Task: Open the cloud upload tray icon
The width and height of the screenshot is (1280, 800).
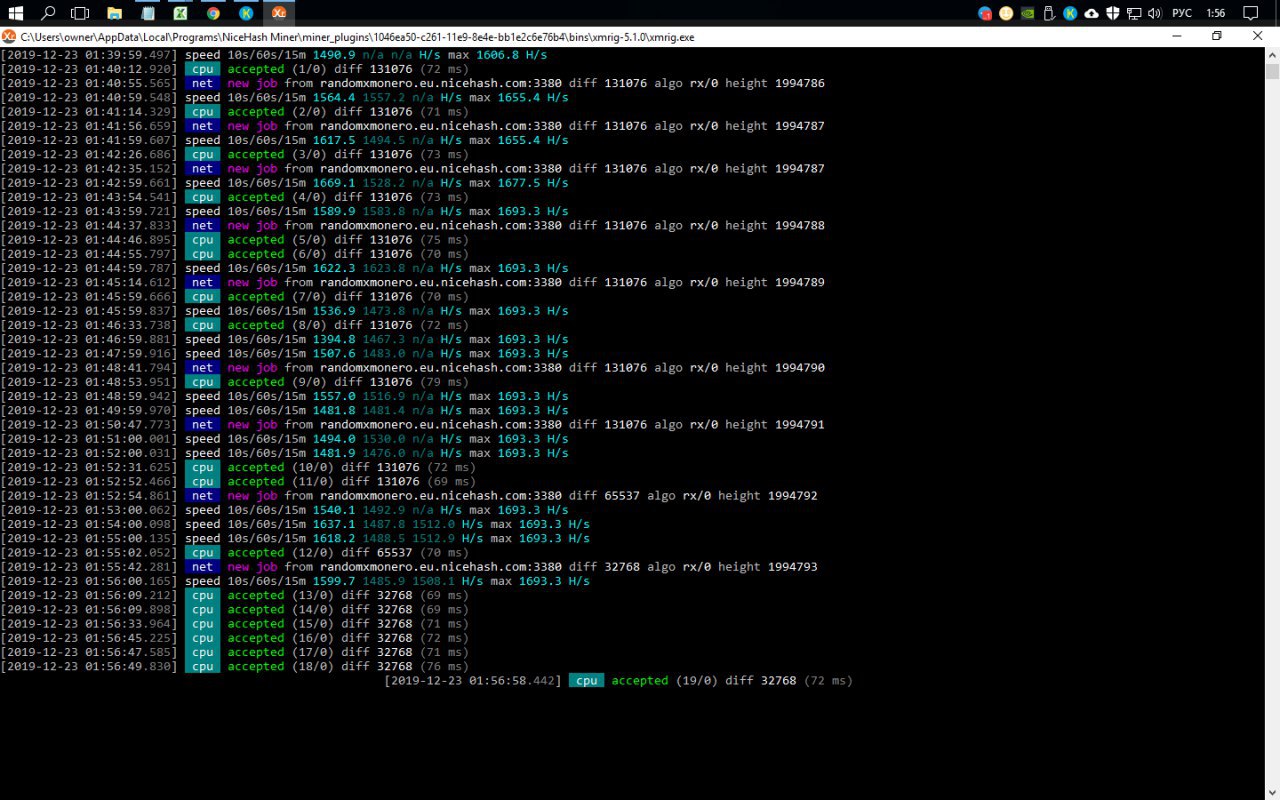Action: pos(1091,13)
